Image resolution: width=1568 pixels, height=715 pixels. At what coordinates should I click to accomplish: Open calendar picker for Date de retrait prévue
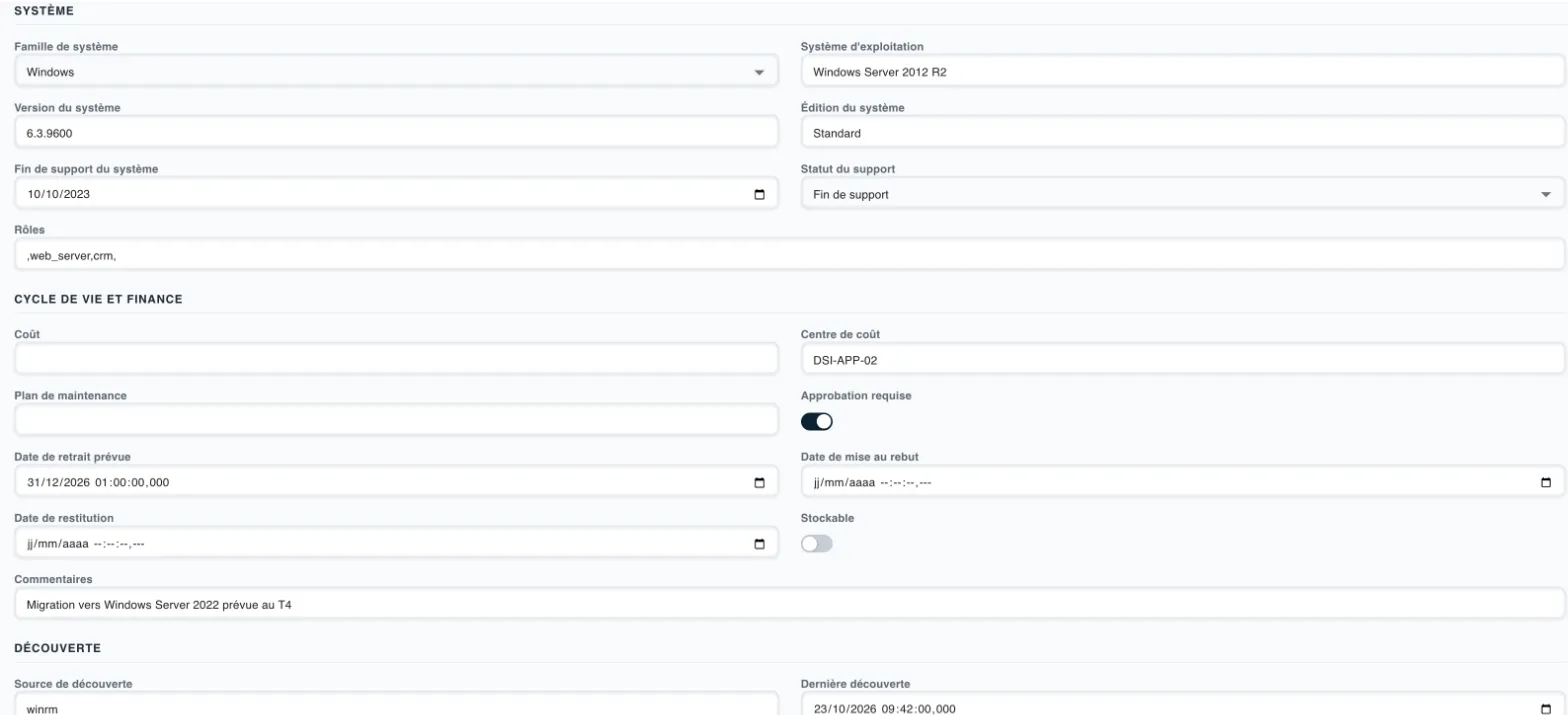759,483
